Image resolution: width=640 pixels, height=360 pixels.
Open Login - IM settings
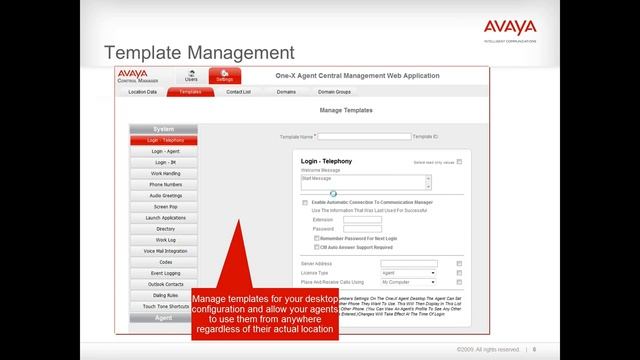[x=164, y=162]
